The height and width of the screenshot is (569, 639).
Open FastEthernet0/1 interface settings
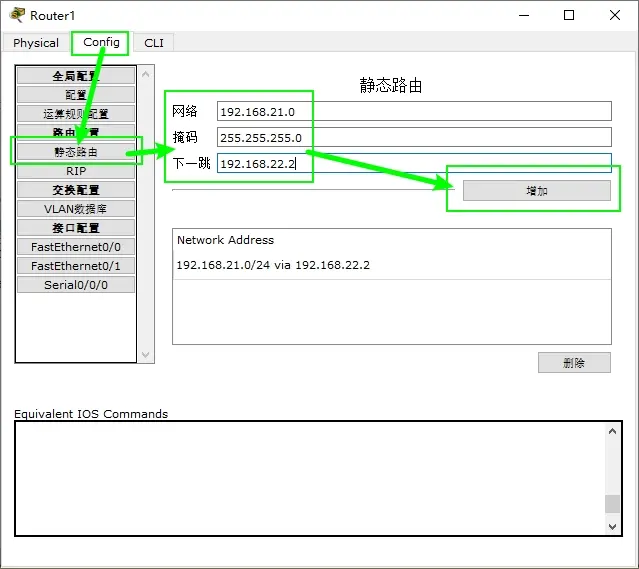[x=76, y=266]
